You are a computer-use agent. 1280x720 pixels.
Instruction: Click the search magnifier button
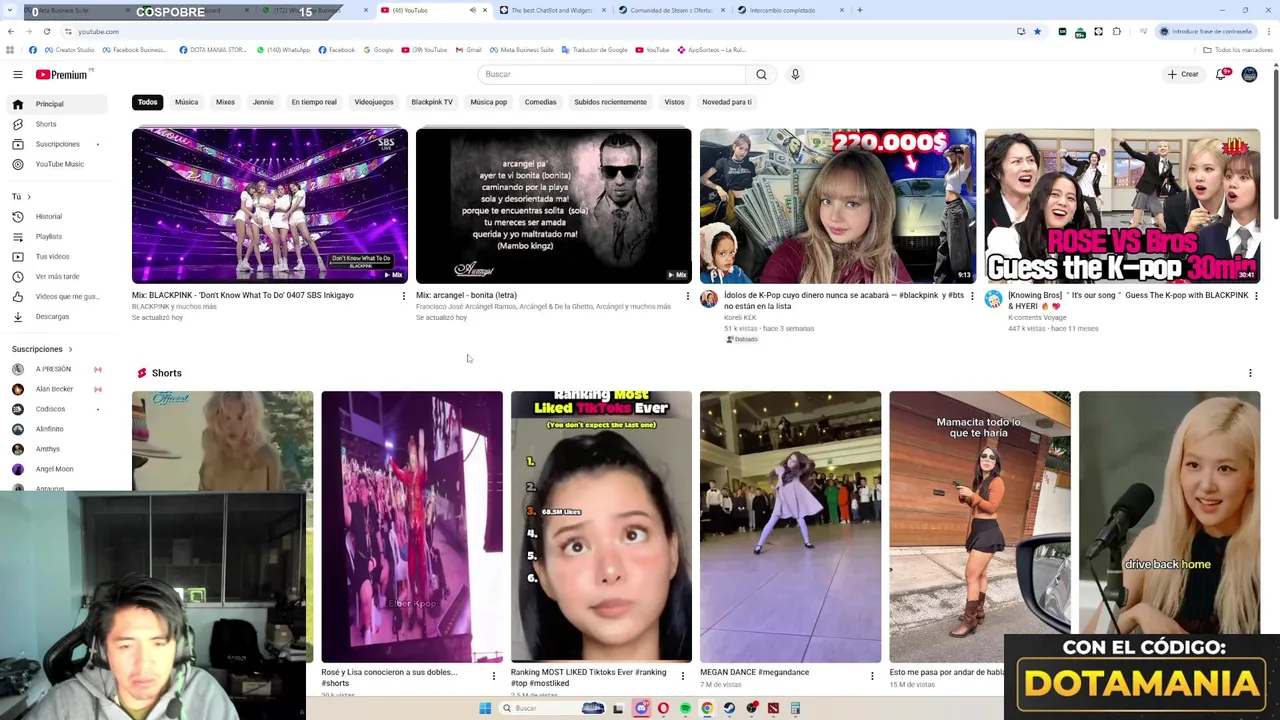point(761,74)
